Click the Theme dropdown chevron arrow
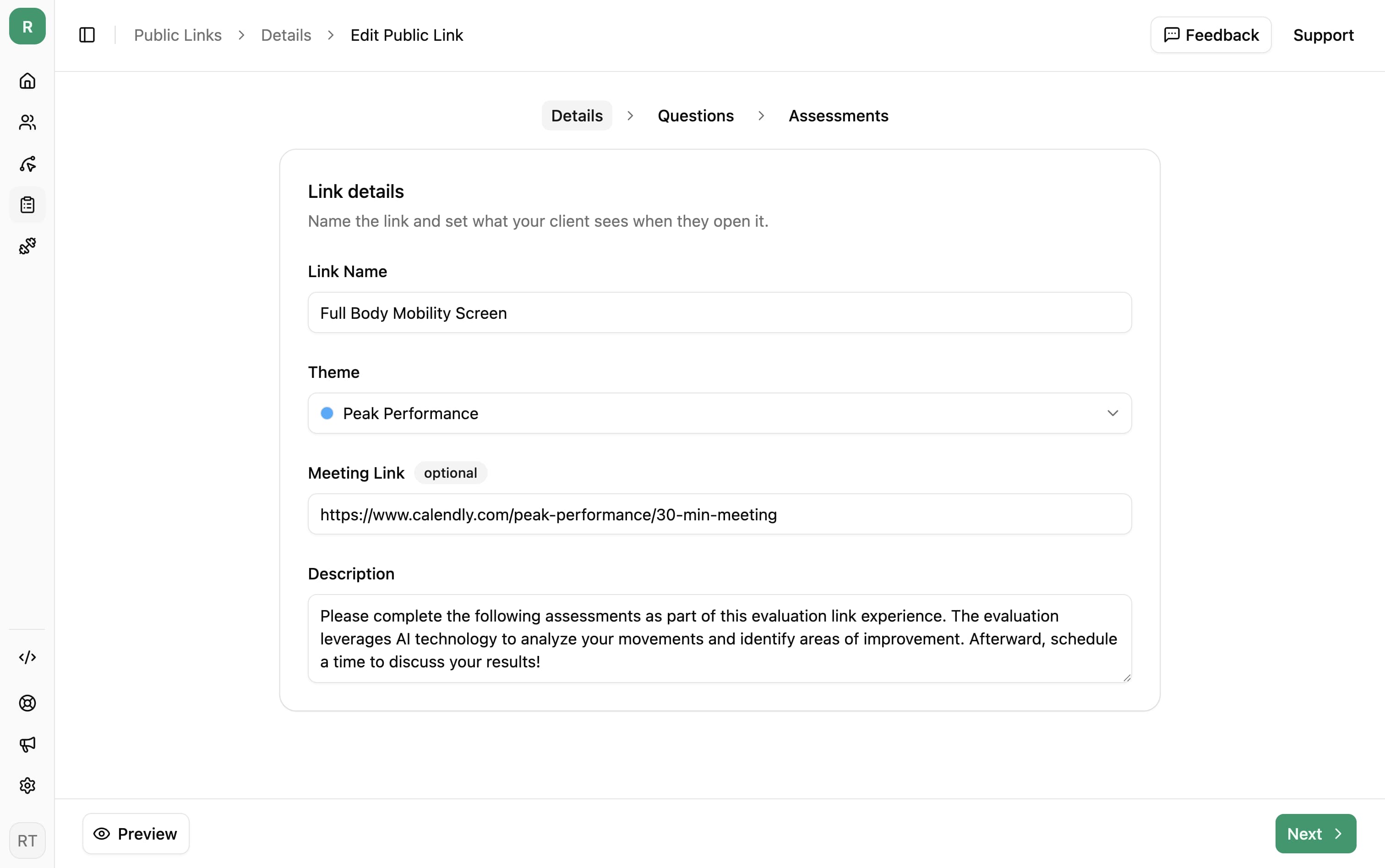The height and width of the screenshot is (868, 1385). click(x=1112, y=413)
